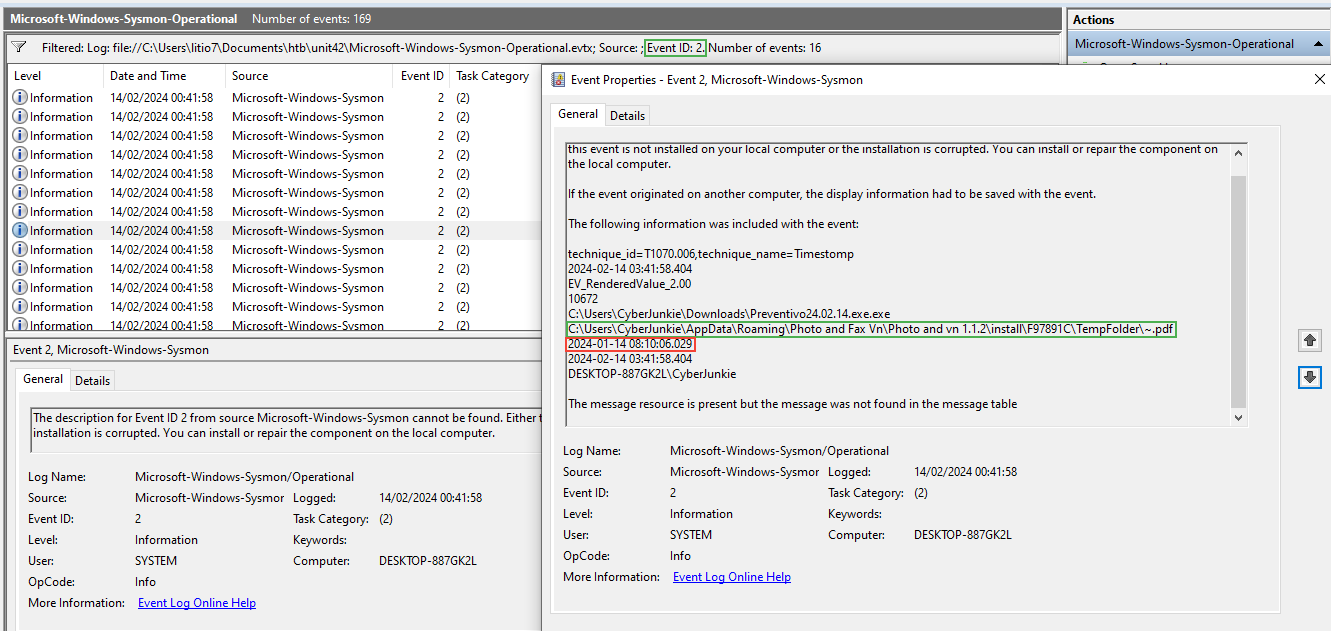Click the SYSTEM user value in the dialog
The image size is (1331, 631).
click(693, 535)
